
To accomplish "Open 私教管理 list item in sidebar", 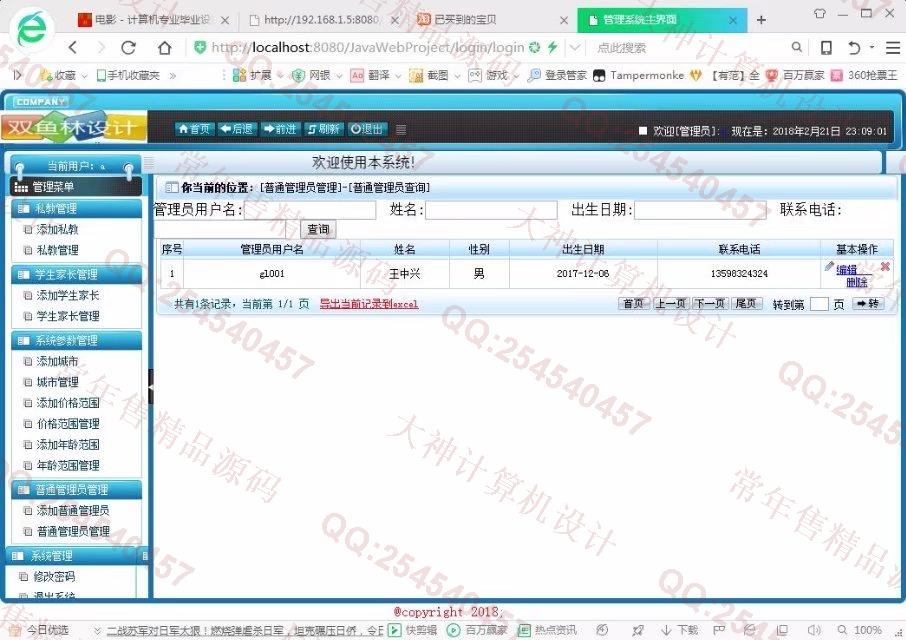I will pyautogui.click(x=57, y=250).
